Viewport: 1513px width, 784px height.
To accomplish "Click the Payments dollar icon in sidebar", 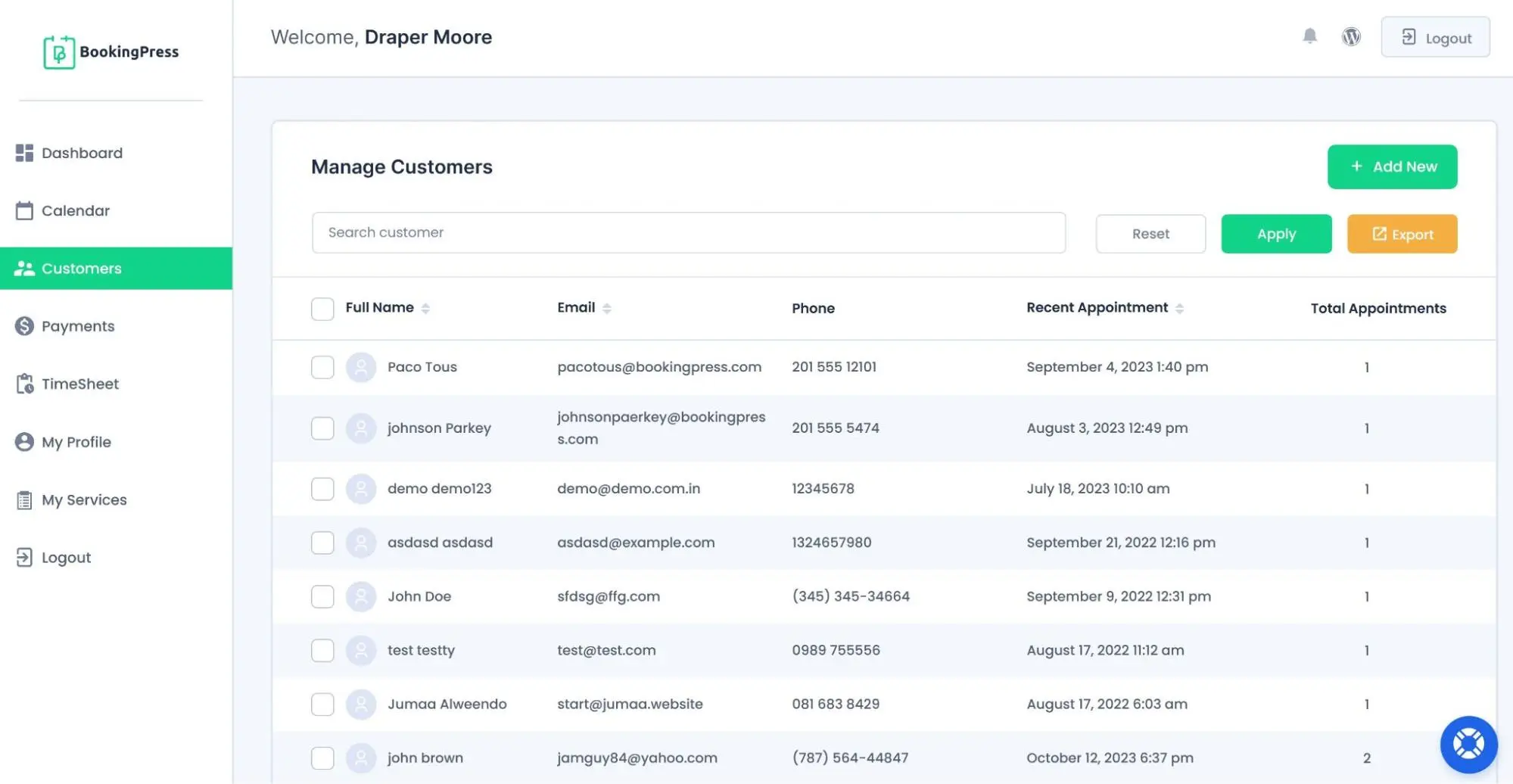I will 24,326.
